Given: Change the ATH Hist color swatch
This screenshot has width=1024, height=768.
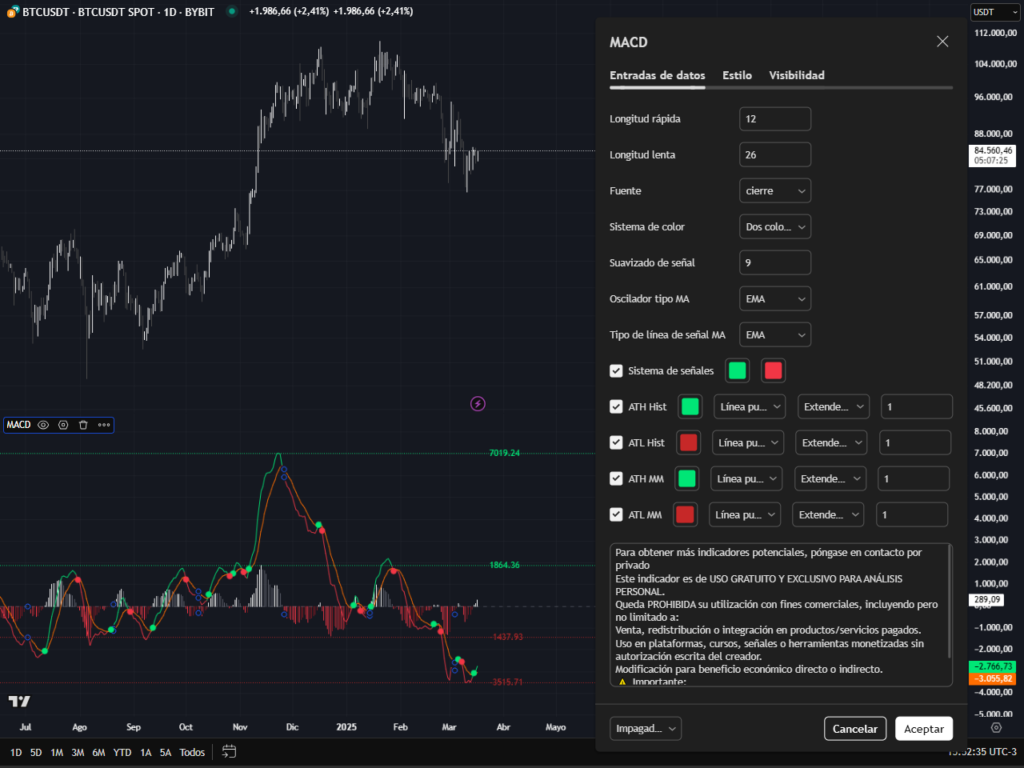Looking at the screenshot, I should 690,407.
